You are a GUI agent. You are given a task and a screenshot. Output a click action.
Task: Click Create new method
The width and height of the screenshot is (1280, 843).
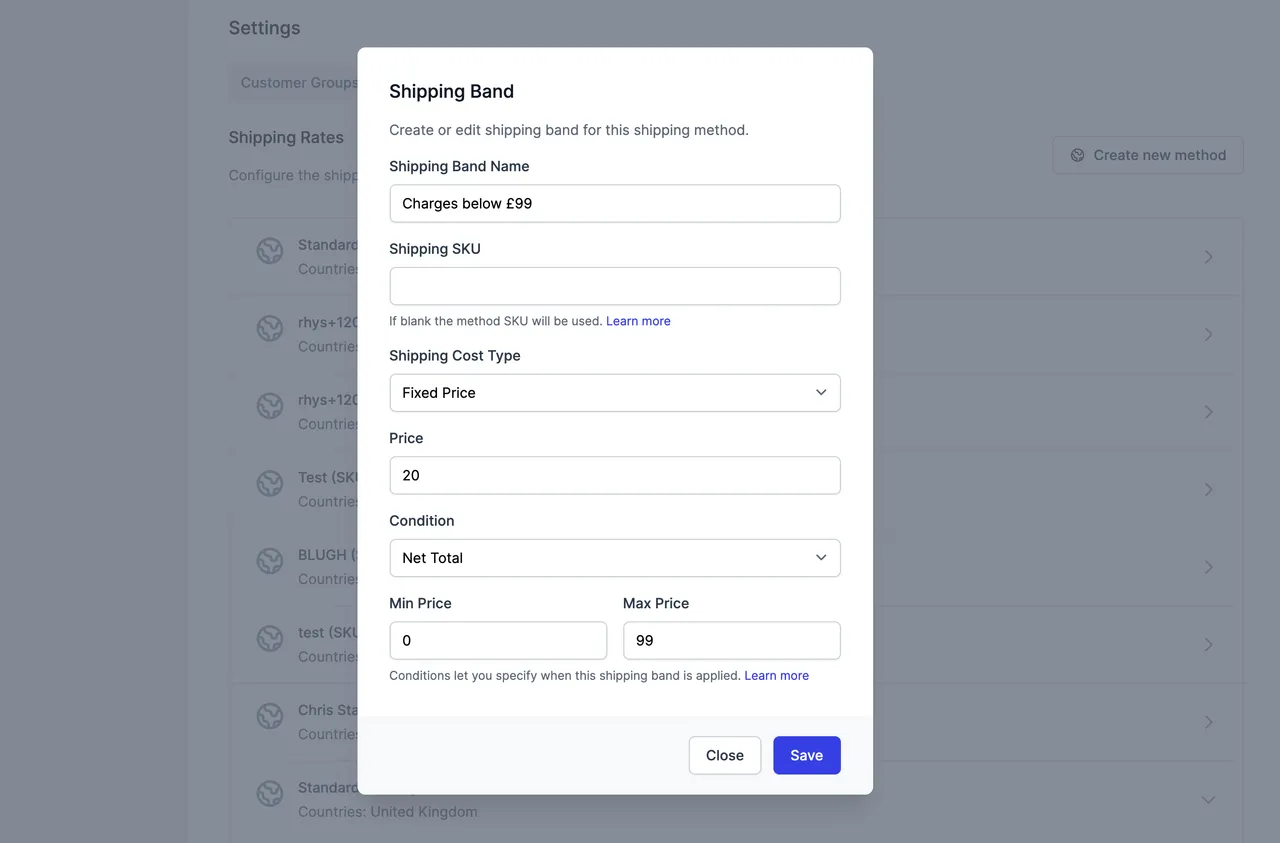pos(1148,155)
